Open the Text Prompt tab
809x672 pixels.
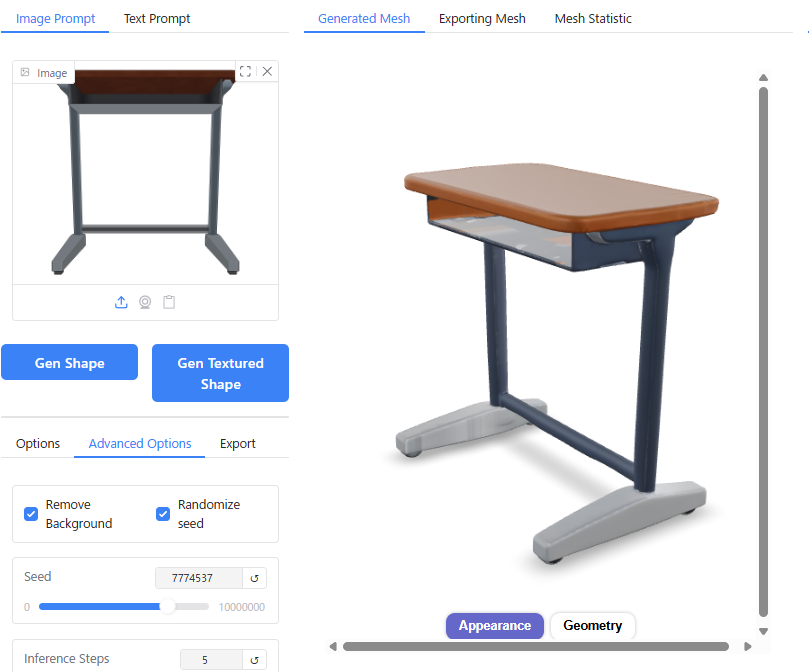(x=157, y=19)
